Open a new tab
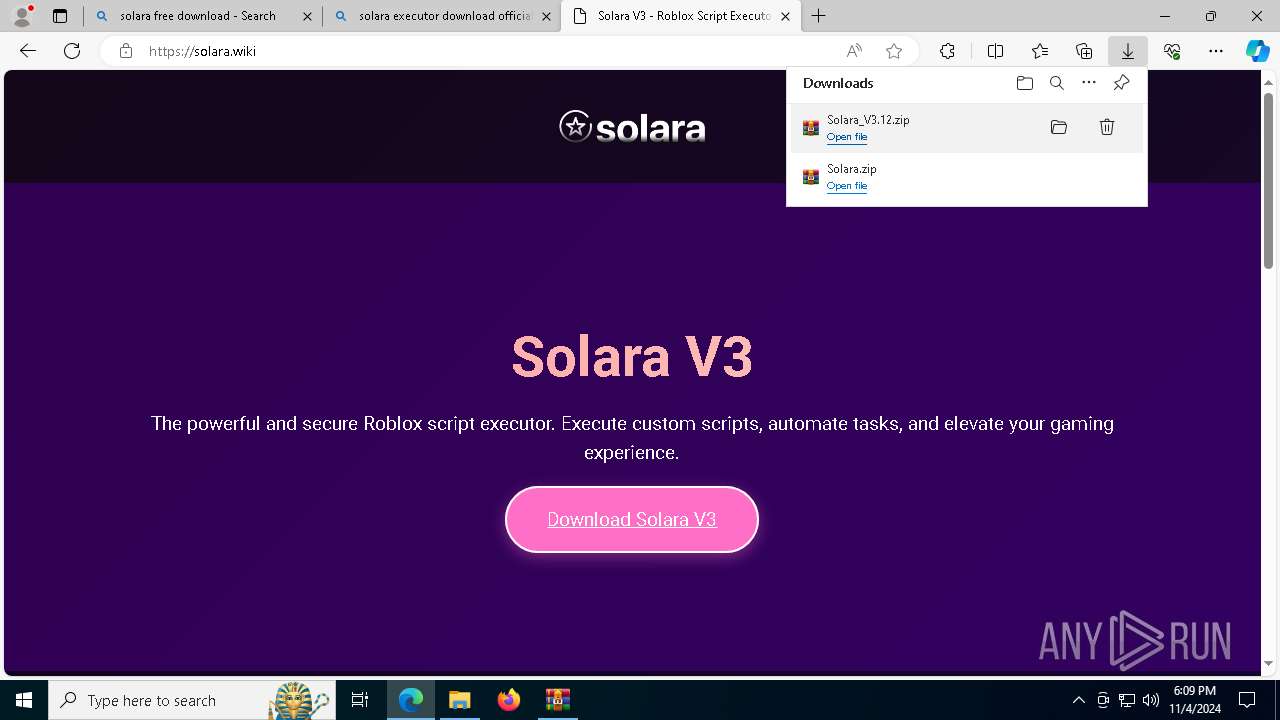This screenshot has width=1280, height=720. pyautogui.click(x=819, y=16)
